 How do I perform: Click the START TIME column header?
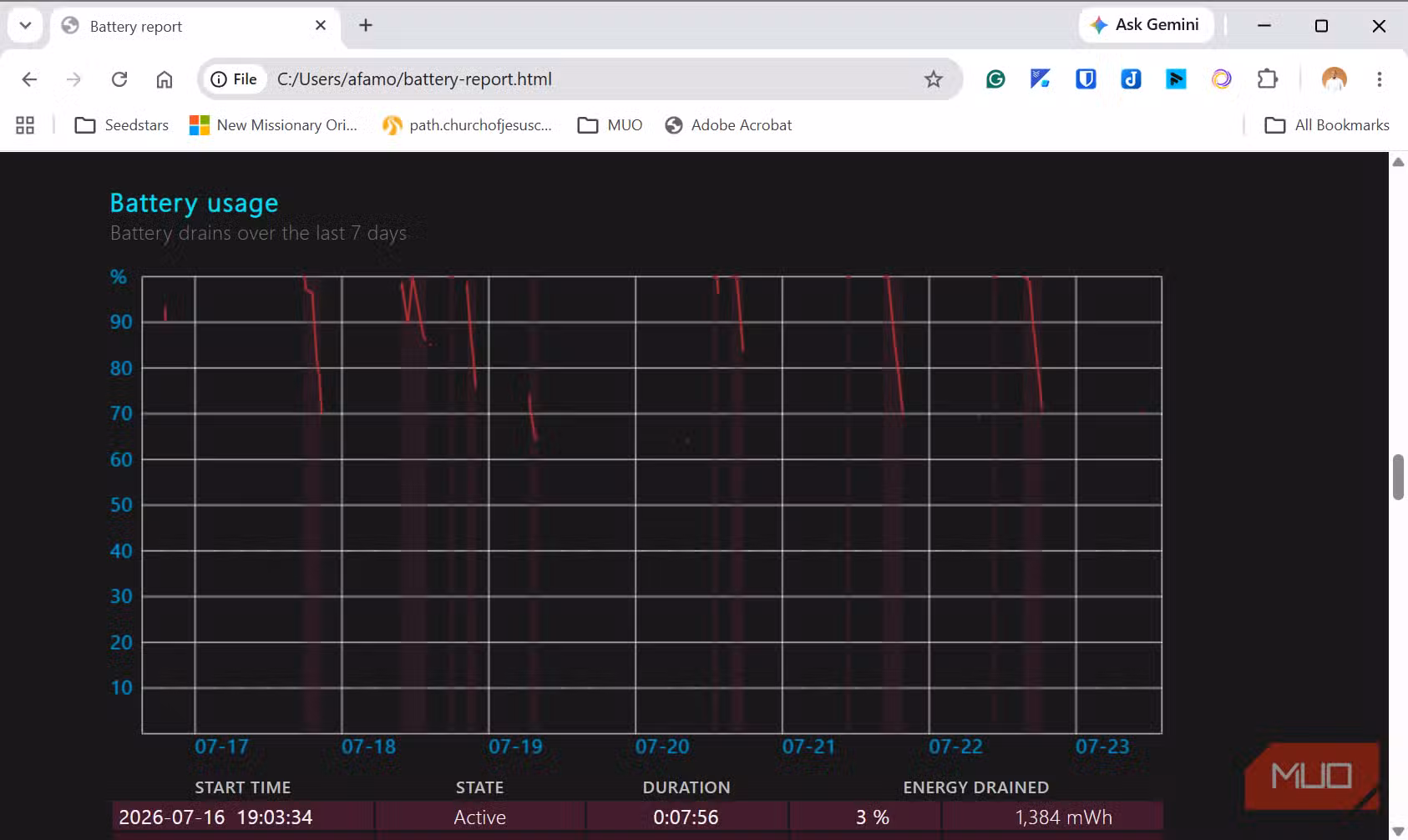[243, 787]
